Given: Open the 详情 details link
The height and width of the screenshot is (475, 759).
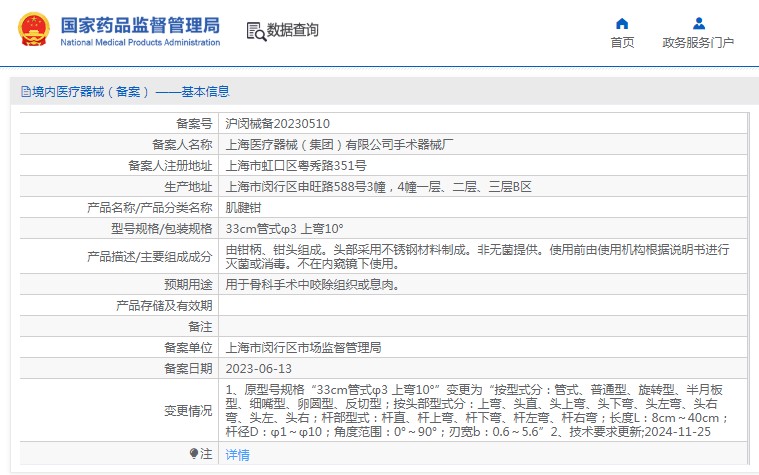Looking at the screenshot, I should [237, 455].
